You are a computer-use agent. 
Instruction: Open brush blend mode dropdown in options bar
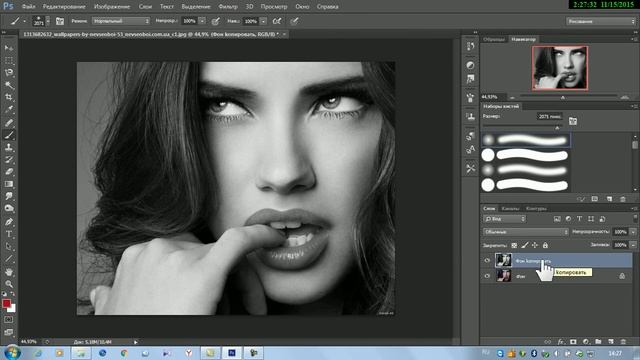tap(121, 21)
